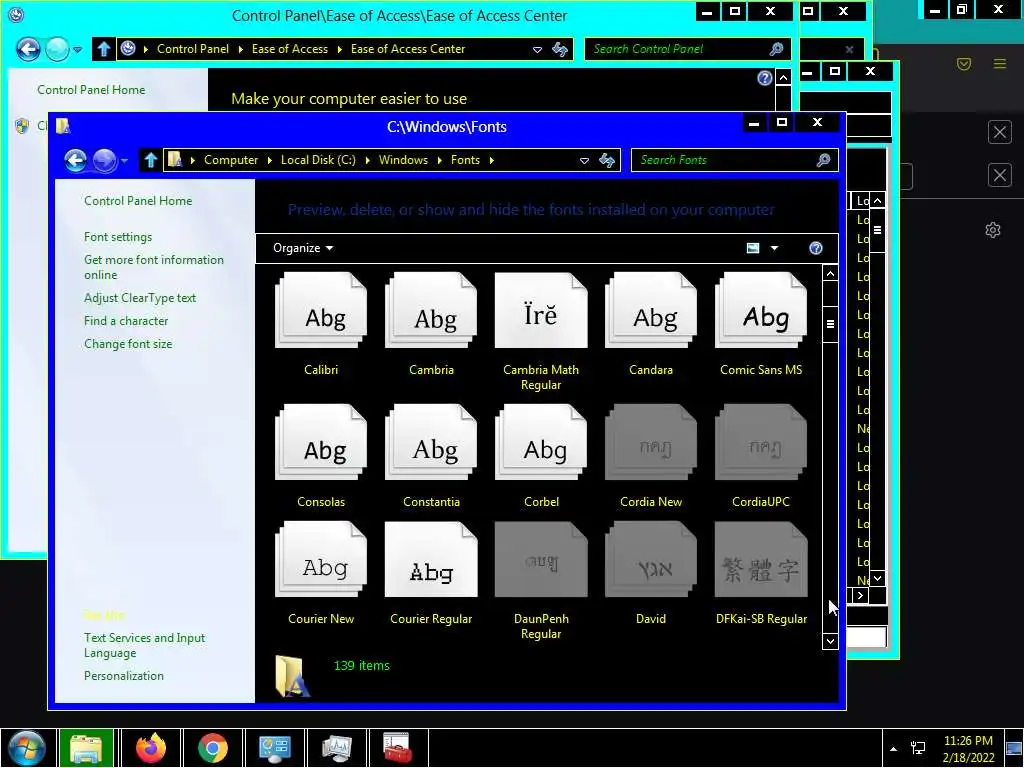The width and height of the screenshot is (1024, 768).
Task: Click Ease of Access Center breadcrumb
Action: tap(408, 49)
